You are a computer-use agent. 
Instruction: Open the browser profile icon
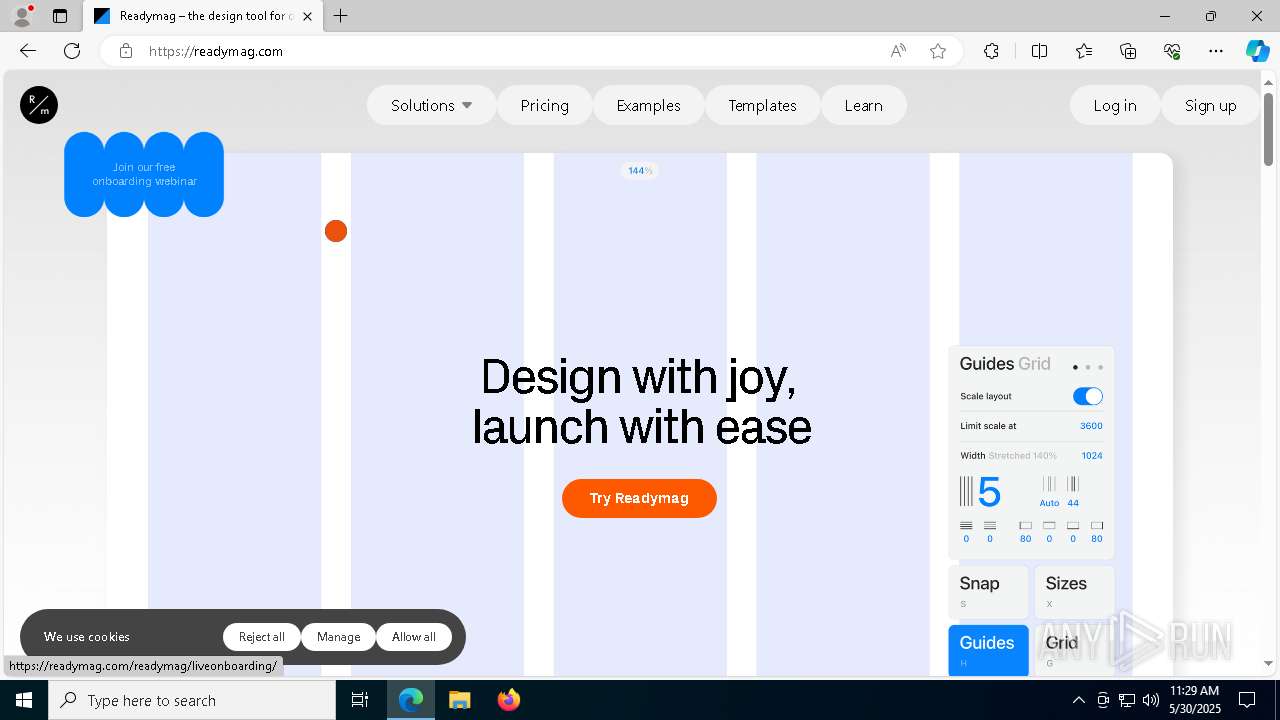(x=22, y=16)
